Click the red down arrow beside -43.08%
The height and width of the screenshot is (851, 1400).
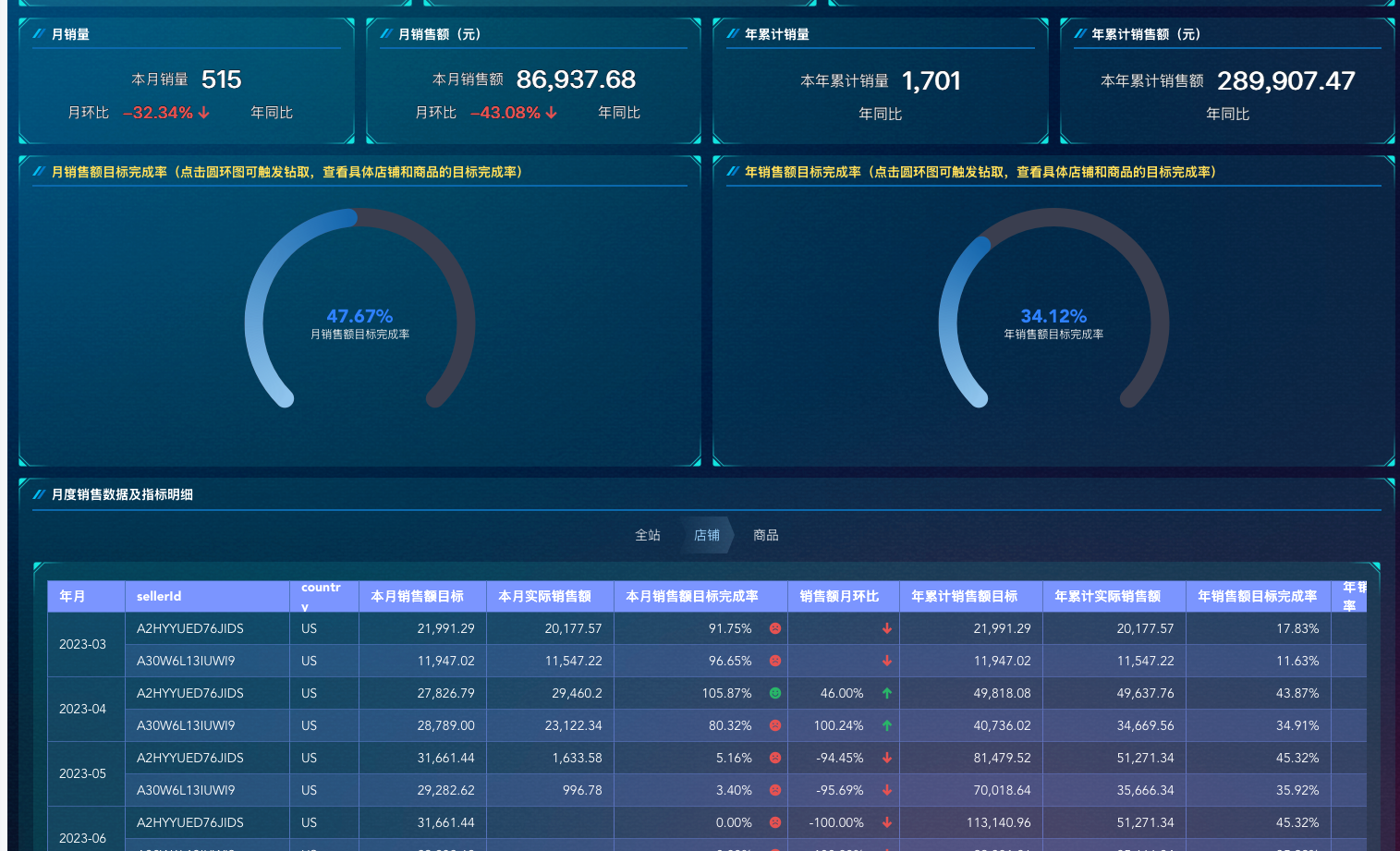click(552, 113)
